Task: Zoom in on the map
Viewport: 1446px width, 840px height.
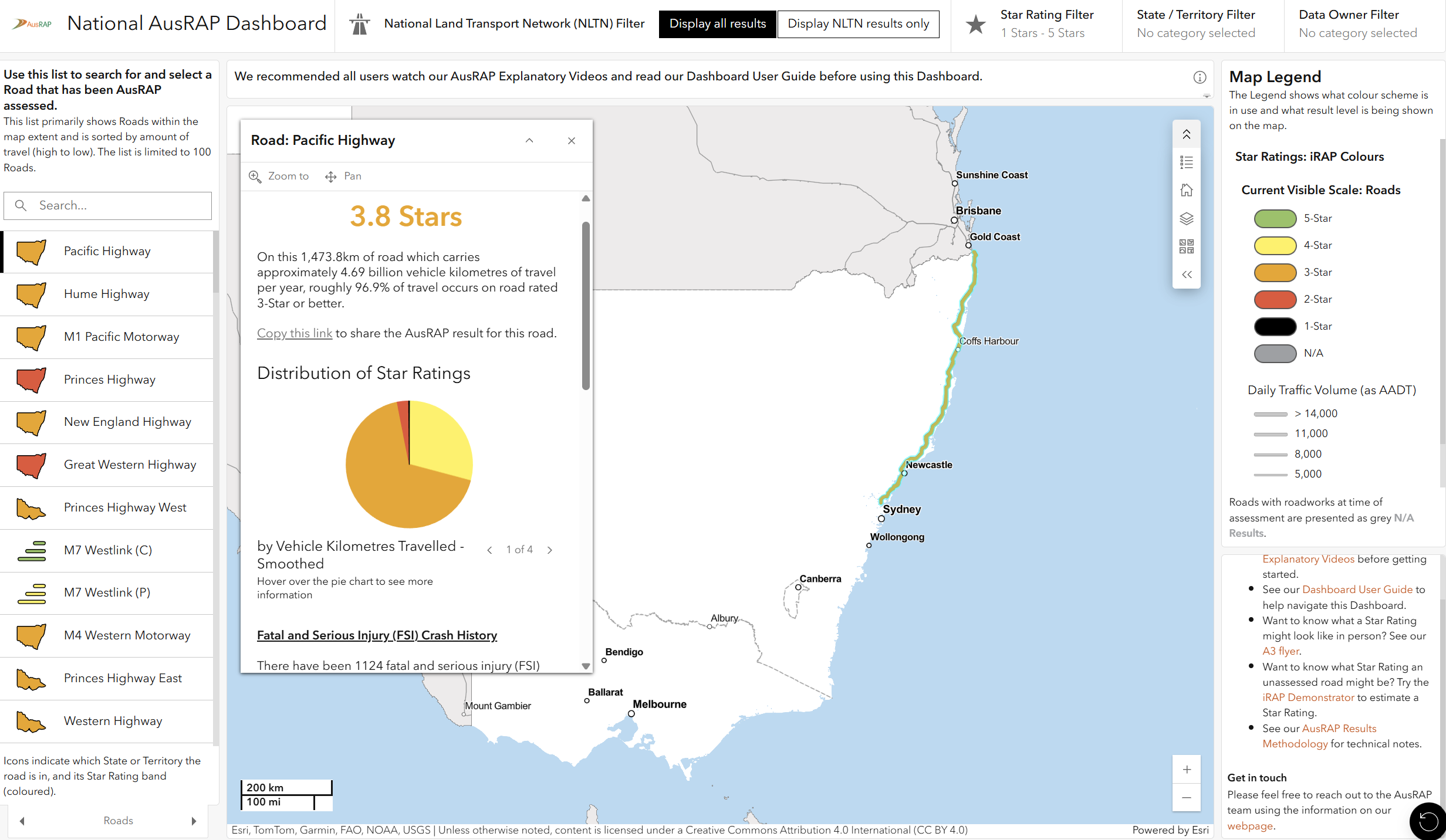Action: coord(1186,769)
